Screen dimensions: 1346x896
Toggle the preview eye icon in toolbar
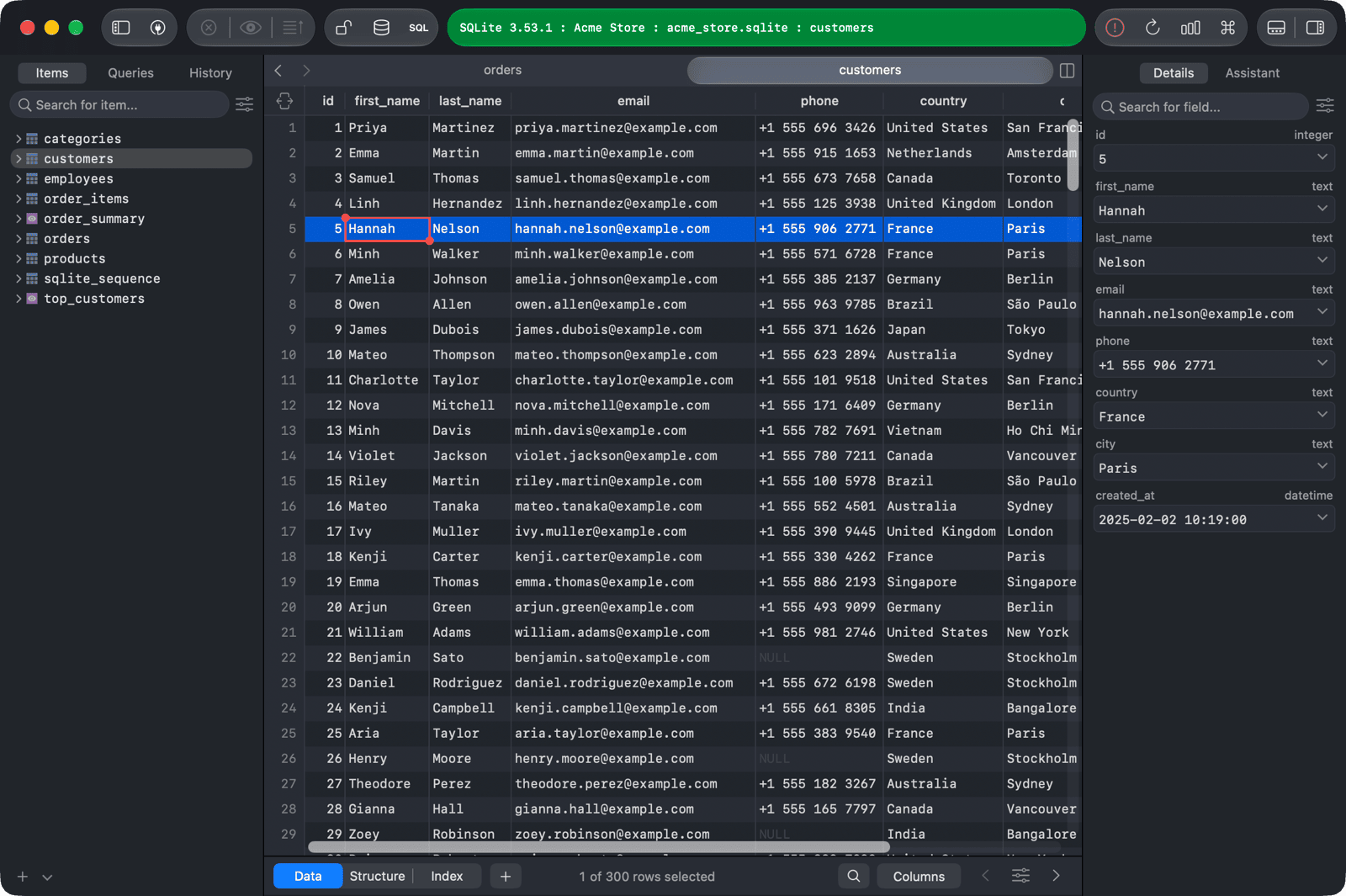pos(250,28)
